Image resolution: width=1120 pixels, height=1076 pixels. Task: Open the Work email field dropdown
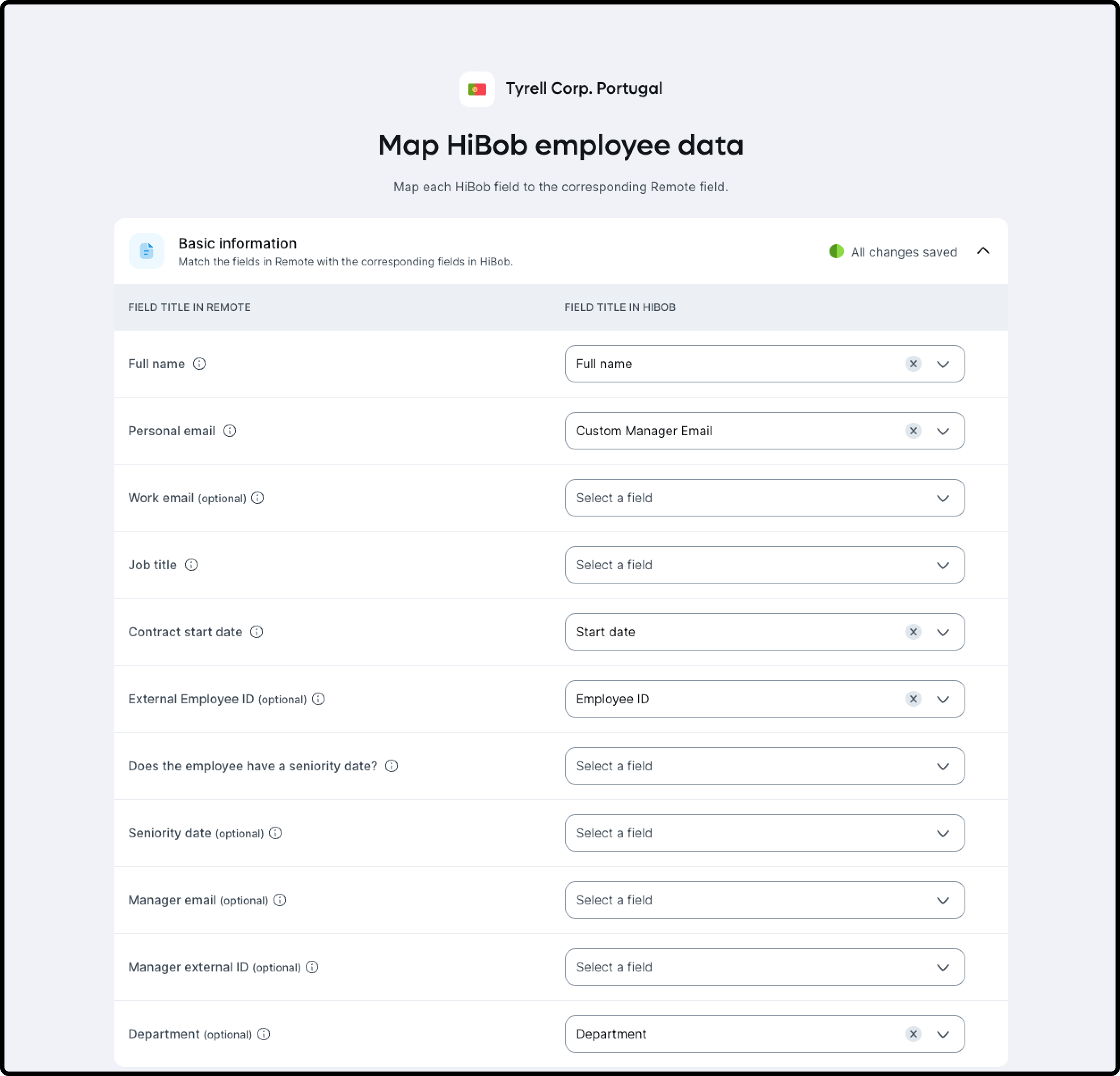pos(943,498)
